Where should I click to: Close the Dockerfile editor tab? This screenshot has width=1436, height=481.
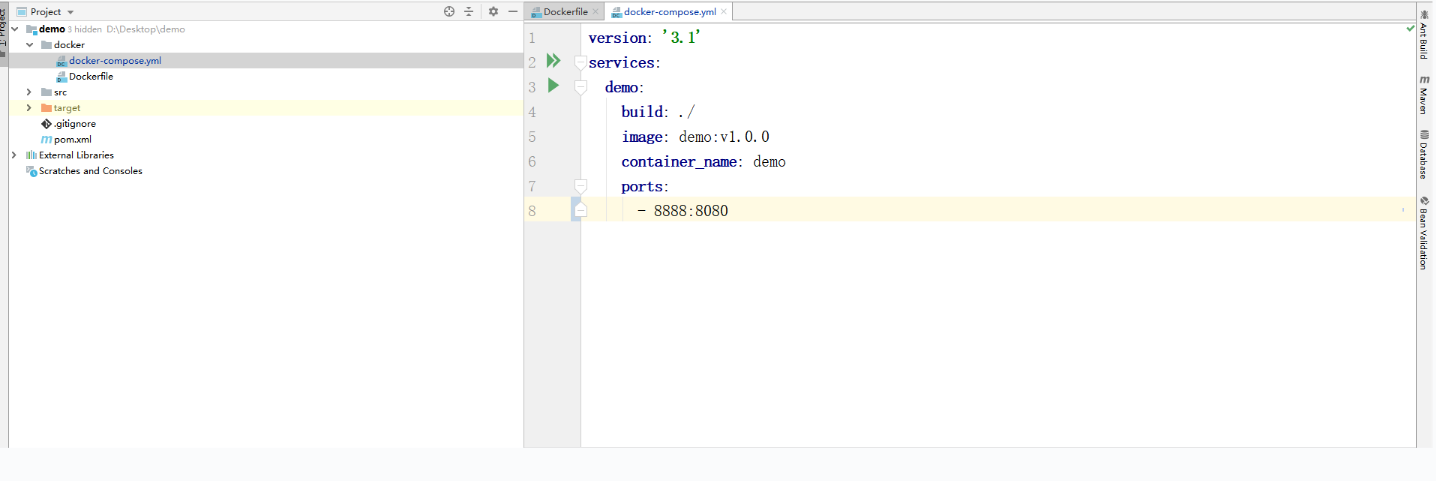(x=596, y=12)
